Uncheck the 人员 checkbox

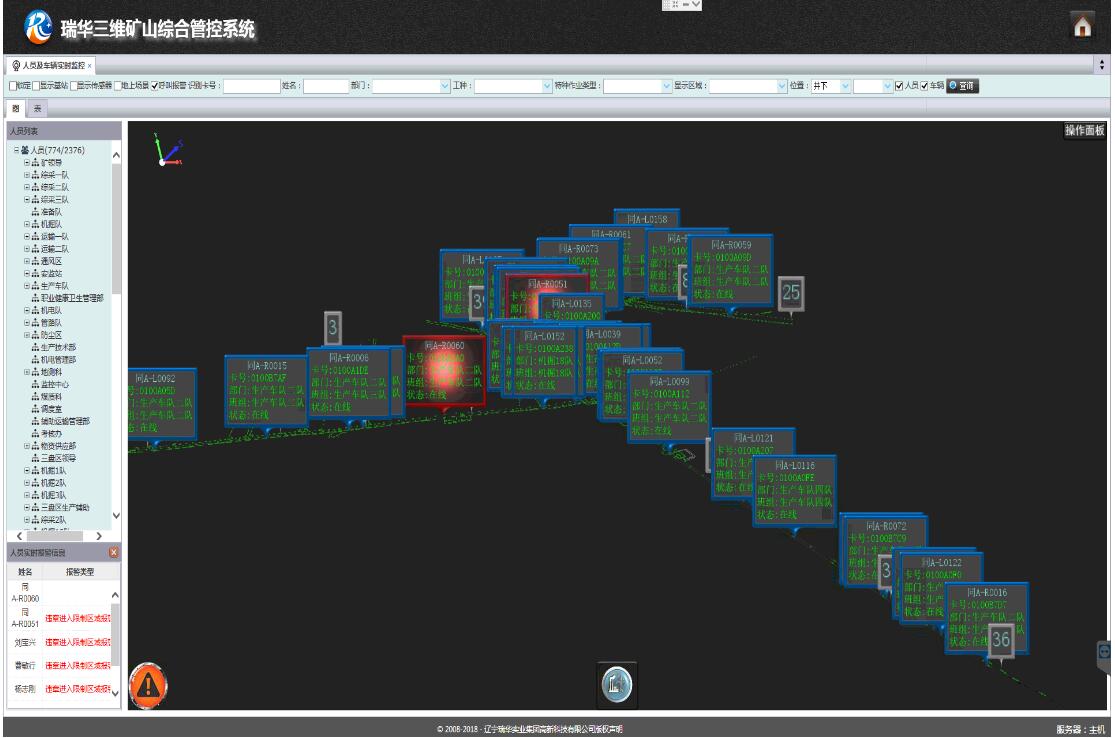pyautogui.click(x=900, y=86)
